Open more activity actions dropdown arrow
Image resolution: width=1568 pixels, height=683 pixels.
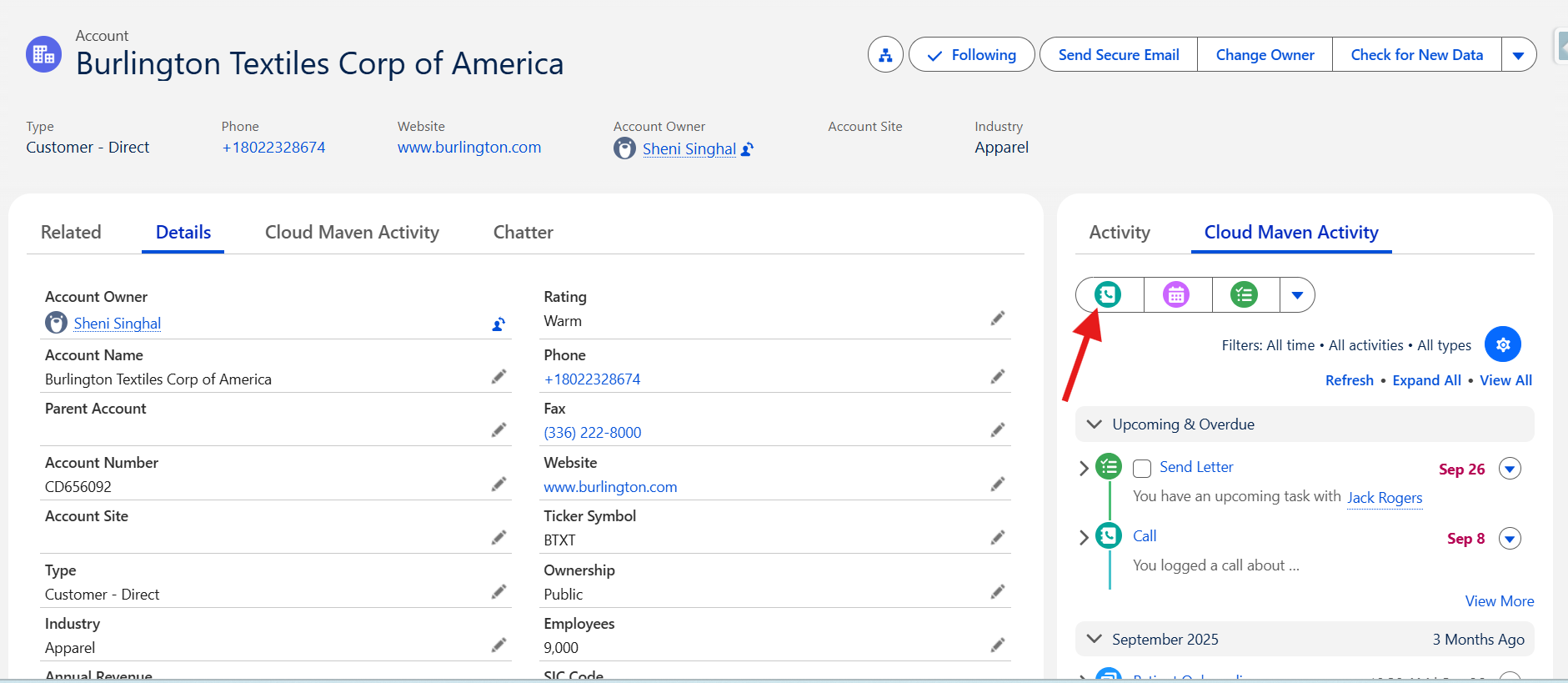pos(1297,295)
